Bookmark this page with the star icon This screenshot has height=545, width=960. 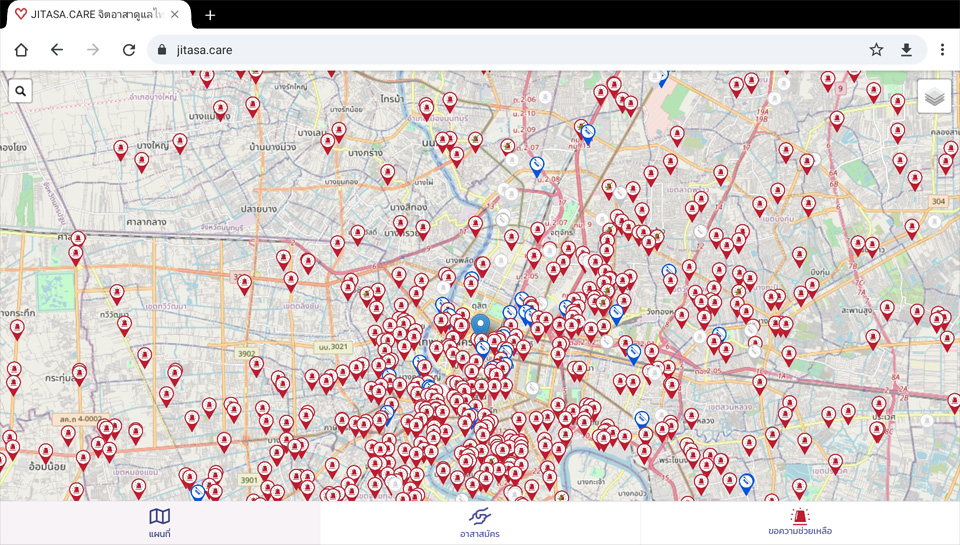point(876,50)
